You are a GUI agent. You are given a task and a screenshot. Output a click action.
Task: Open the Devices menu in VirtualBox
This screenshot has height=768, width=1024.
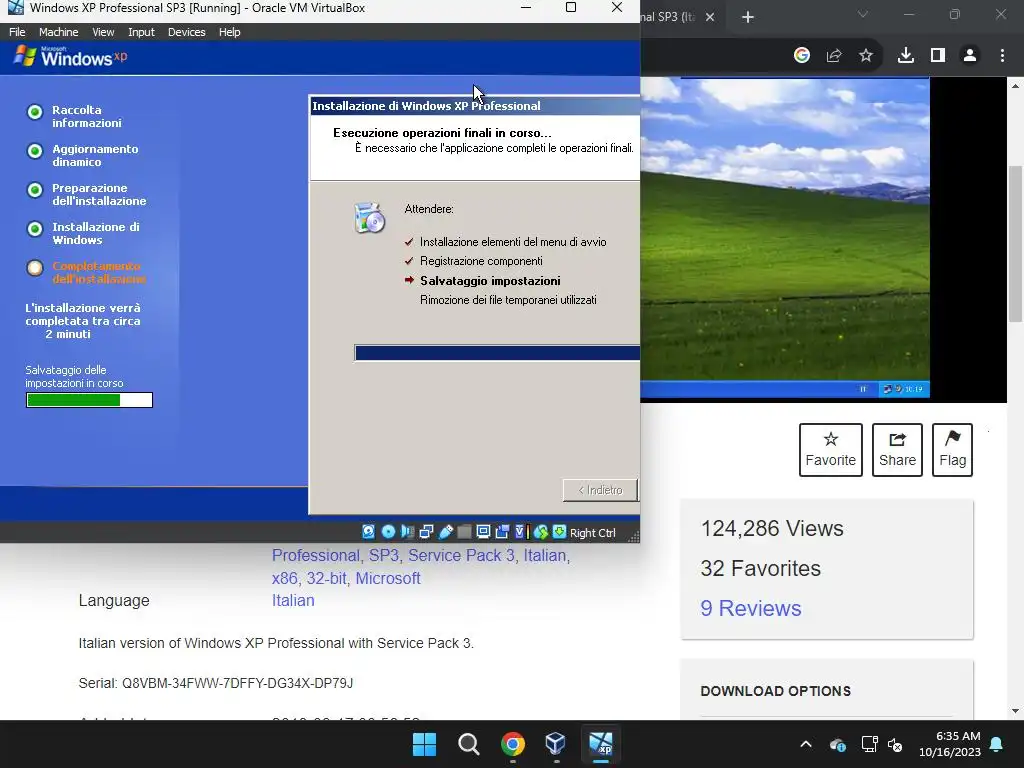coord(186,32)
